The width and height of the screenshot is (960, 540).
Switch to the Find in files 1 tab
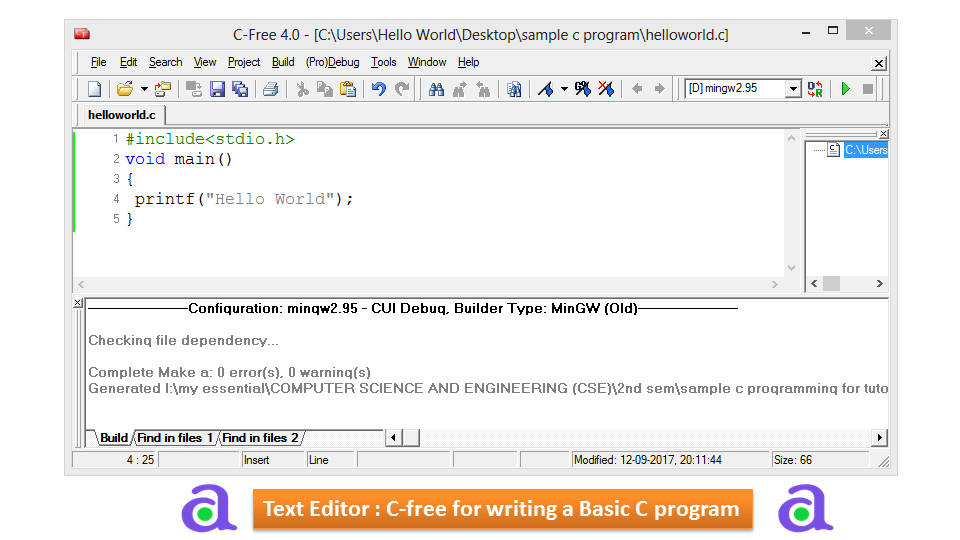174,438
